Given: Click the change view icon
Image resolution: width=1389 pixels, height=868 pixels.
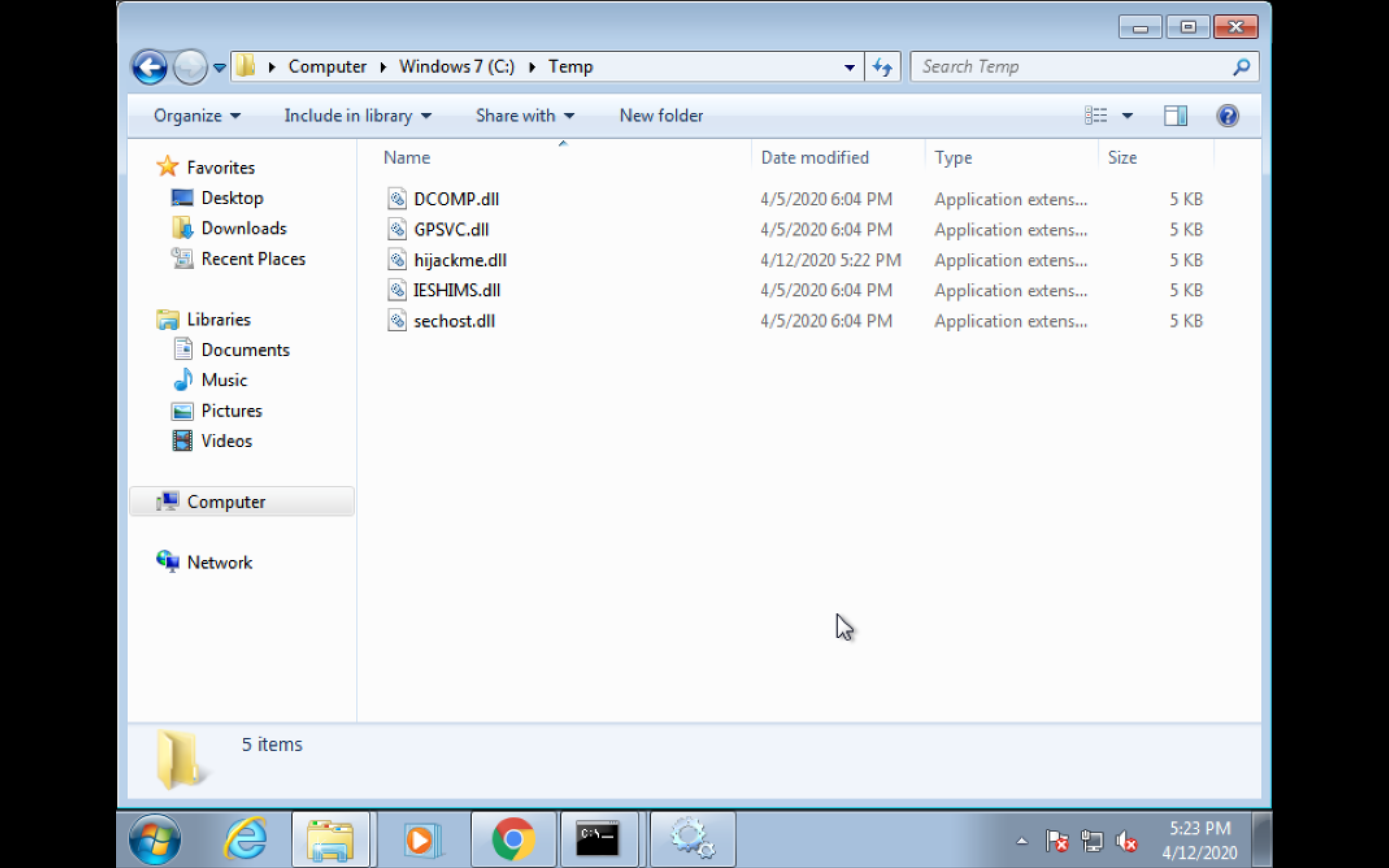Looking at the screenshot, I should click(x=1095, y=116).
